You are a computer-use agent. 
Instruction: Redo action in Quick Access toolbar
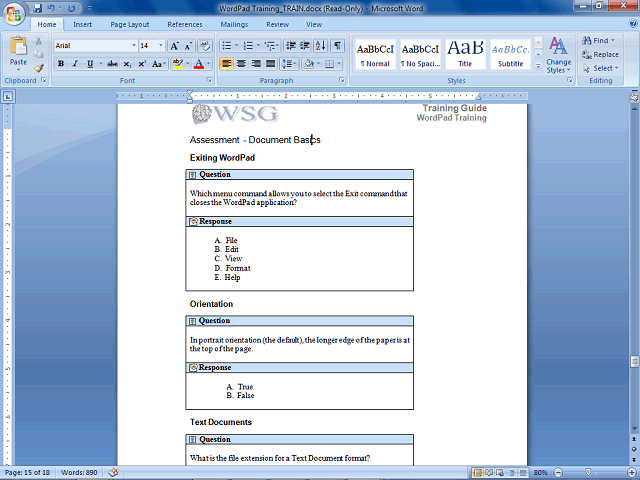[x=71, y=8]
